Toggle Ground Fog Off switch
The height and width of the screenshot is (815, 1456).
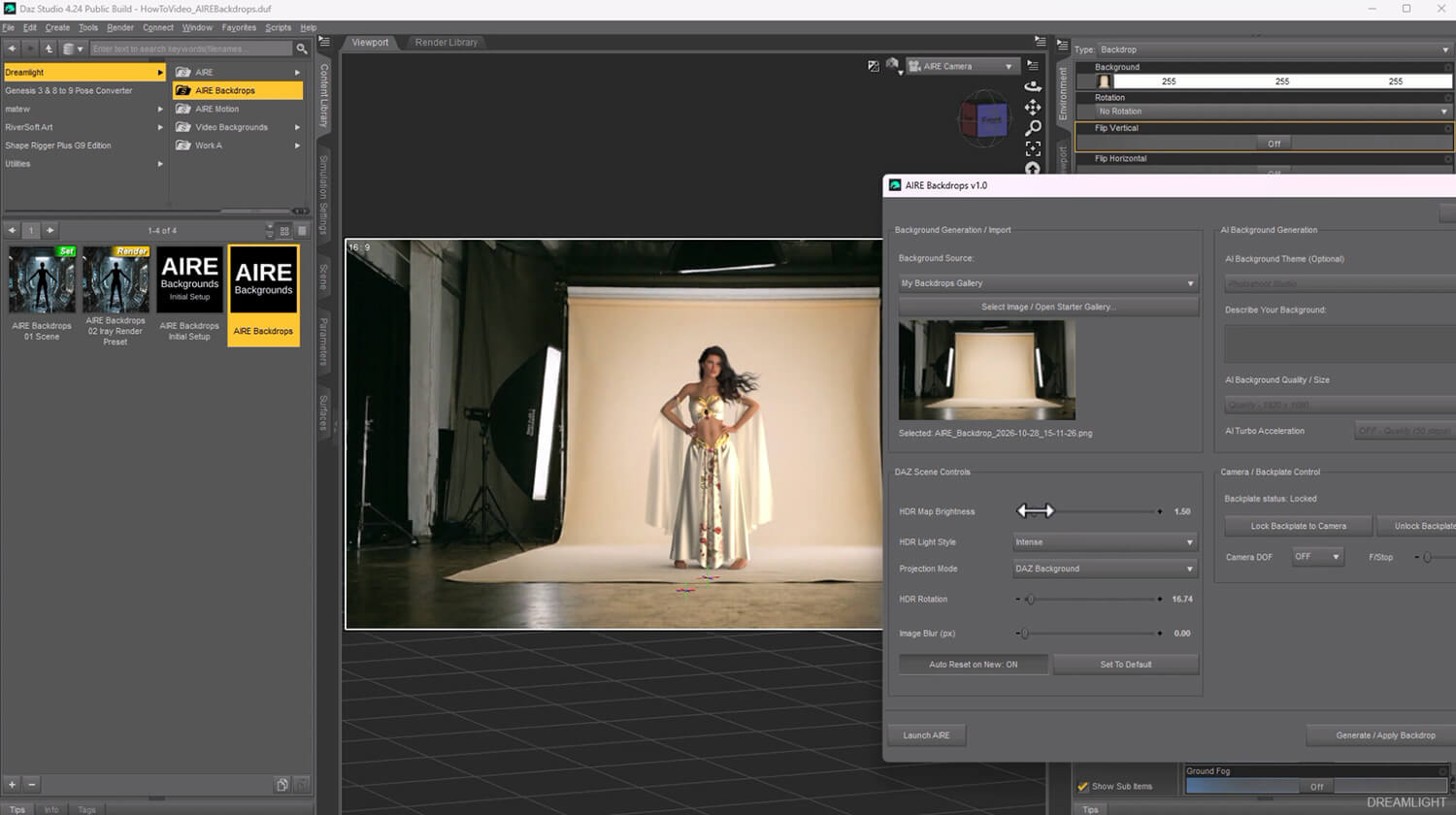point(1316,787)
